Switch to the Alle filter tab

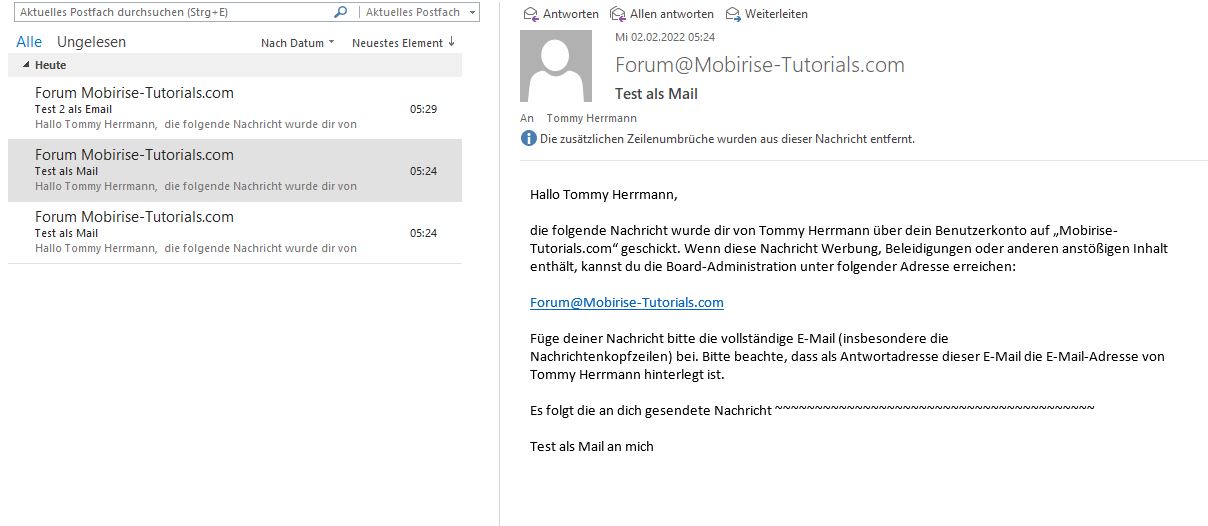pyautogui.click(x=29, y=42)
